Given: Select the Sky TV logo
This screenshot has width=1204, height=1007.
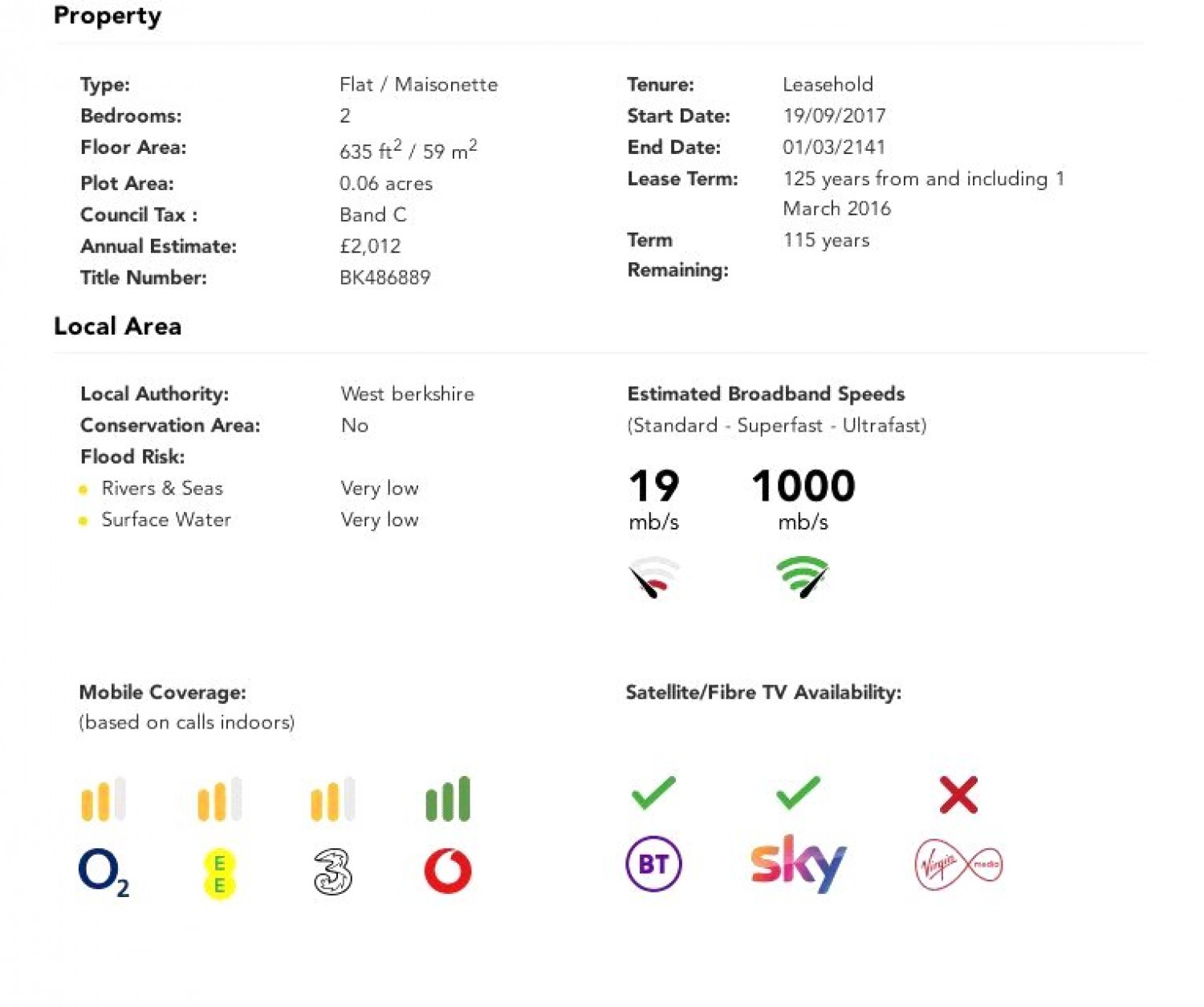Looking at the screenshot, I should [798, 863].
